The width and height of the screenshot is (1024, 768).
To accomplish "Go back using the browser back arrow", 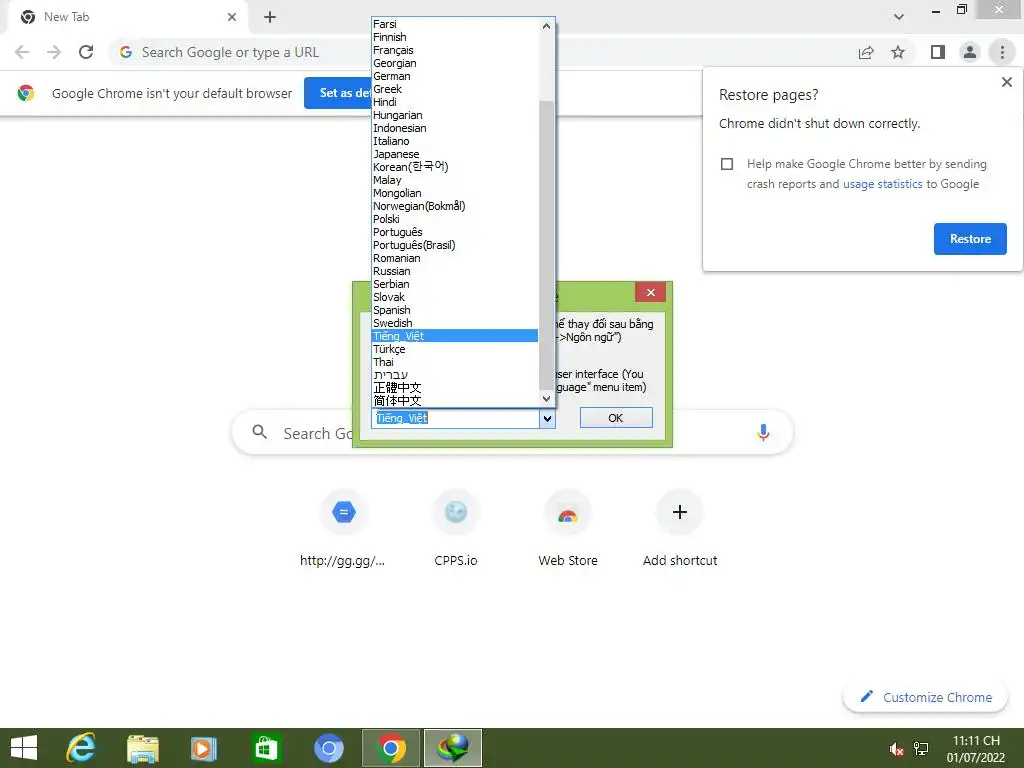I will click(x=22, y=52).
